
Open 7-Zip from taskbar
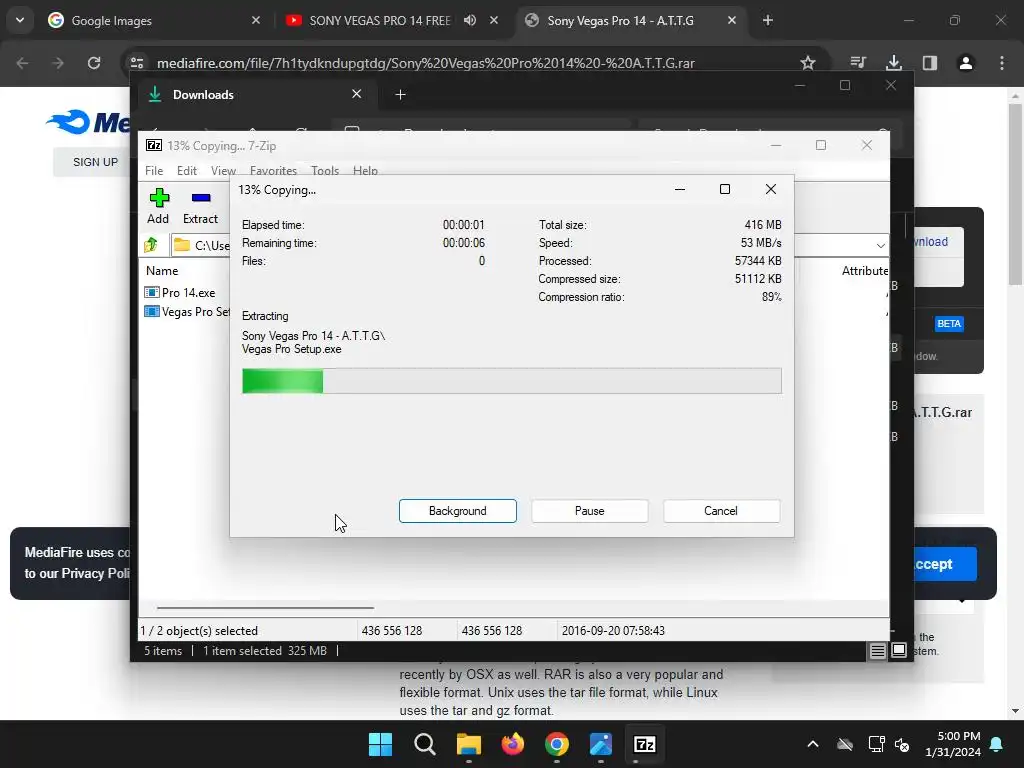point(645,744)
